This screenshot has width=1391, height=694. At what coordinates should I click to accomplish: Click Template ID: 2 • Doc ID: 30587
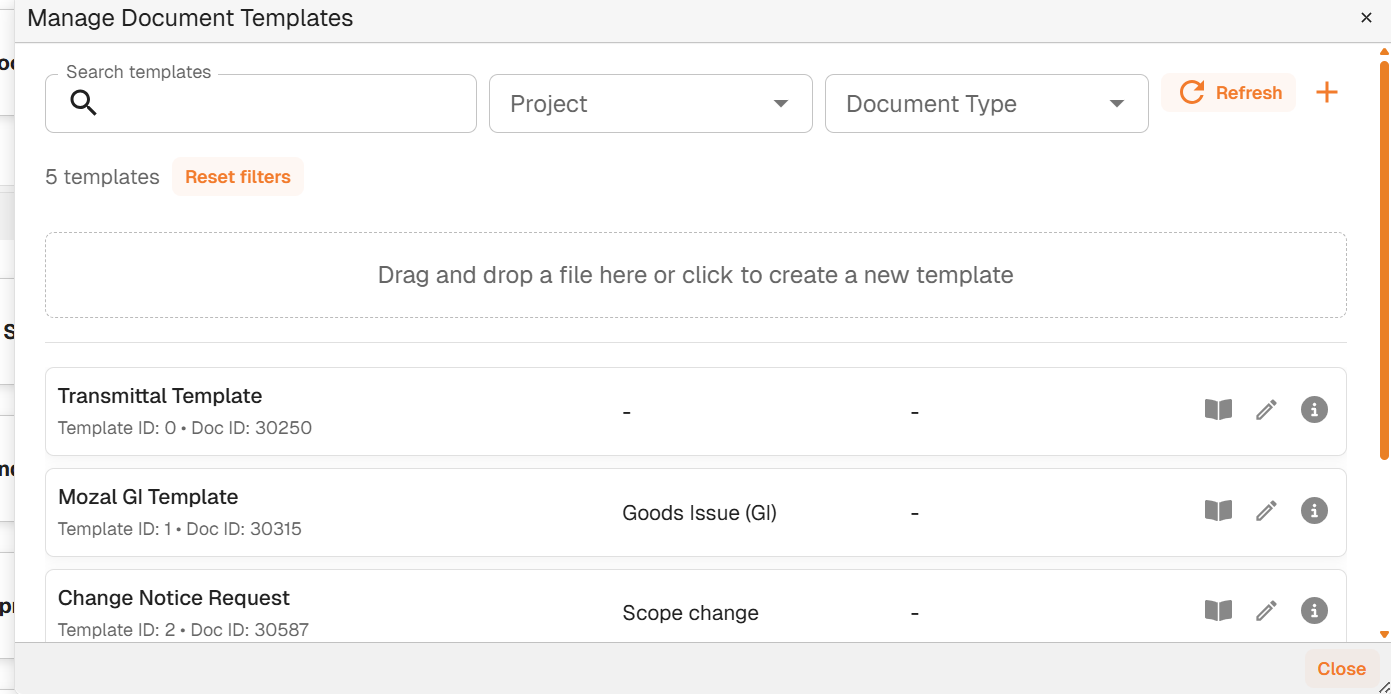point(184,630)
